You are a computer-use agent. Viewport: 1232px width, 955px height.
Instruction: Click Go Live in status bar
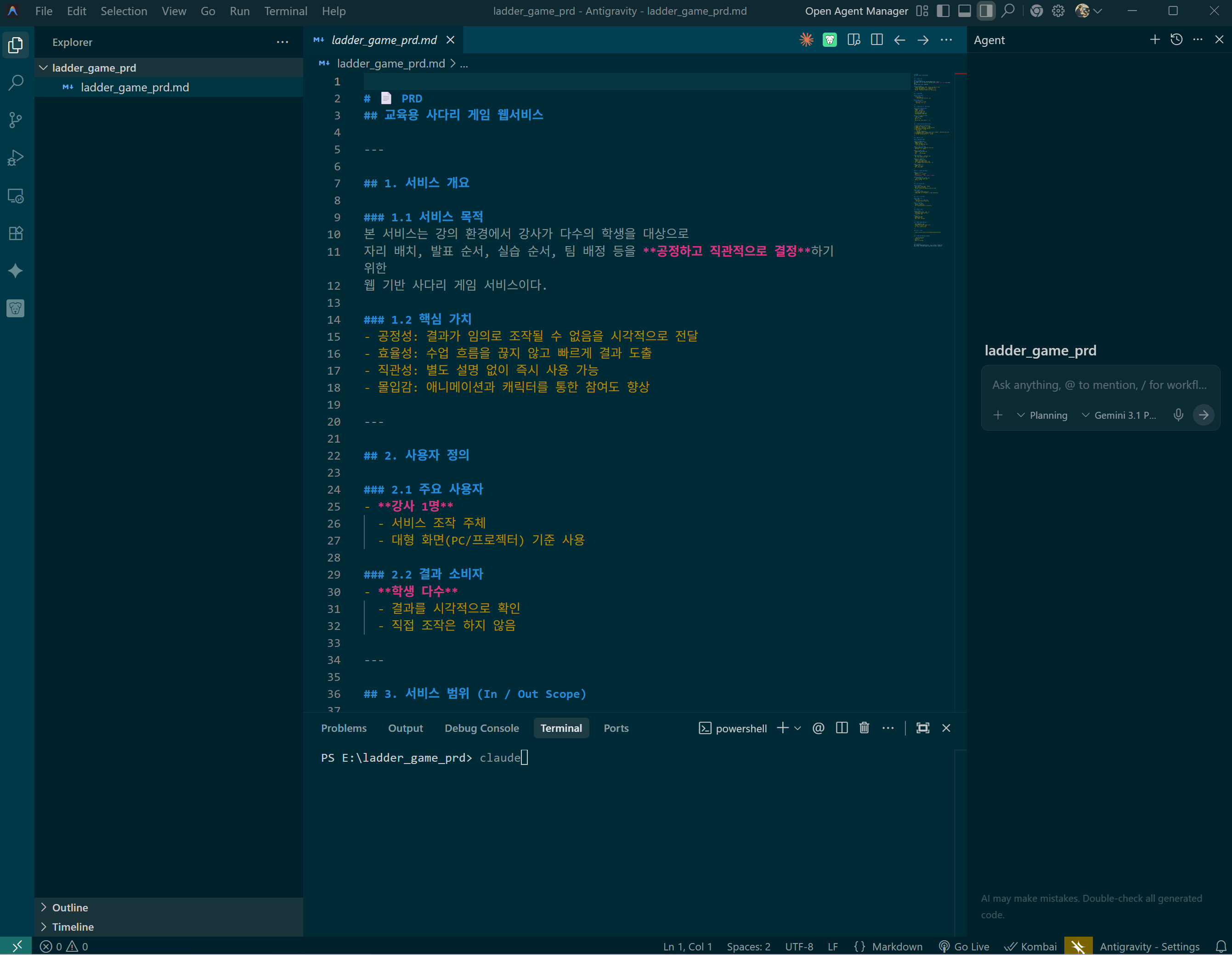click(x=963, y=947)
